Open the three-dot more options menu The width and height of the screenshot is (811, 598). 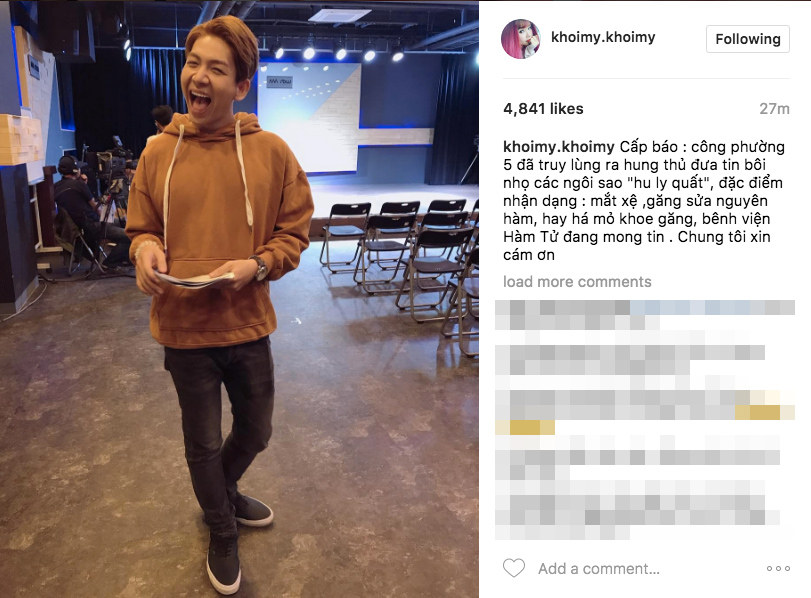(778, 568)
